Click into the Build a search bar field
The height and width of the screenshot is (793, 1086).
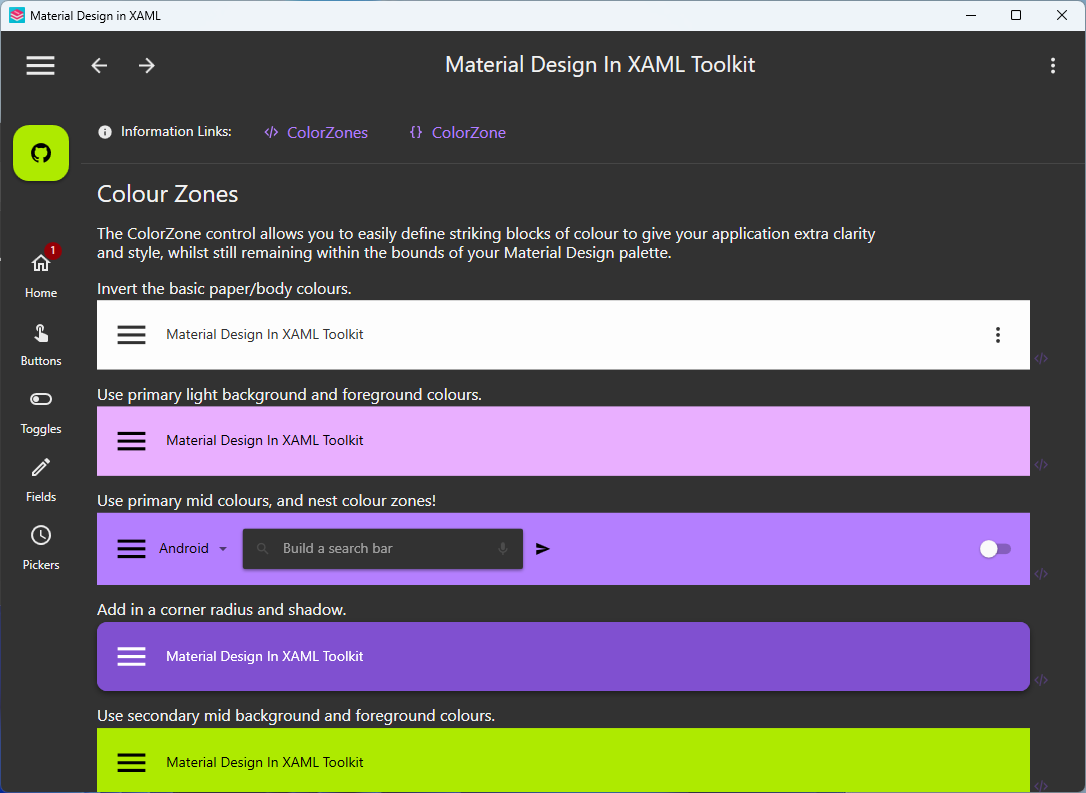click(x=383, y=549)
